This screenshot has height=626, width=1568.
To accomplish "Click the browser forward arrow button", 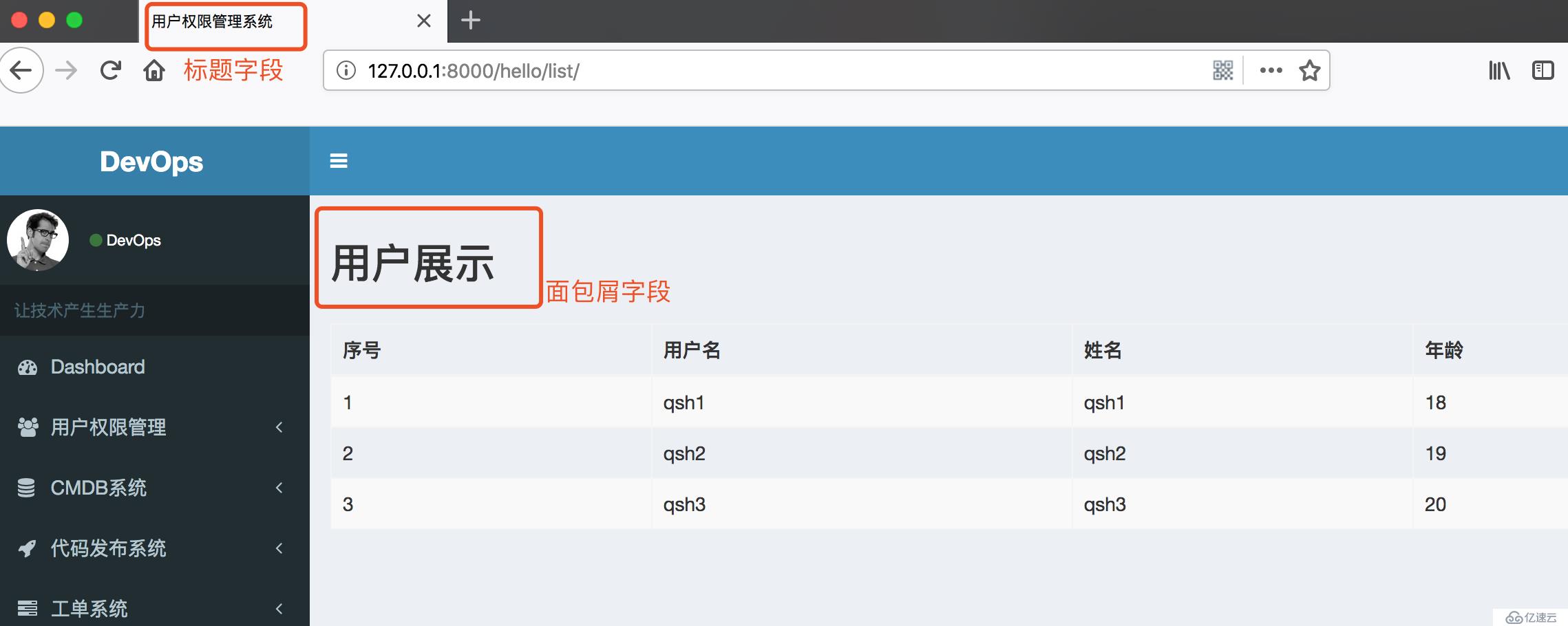I will [x=66, y=70].
